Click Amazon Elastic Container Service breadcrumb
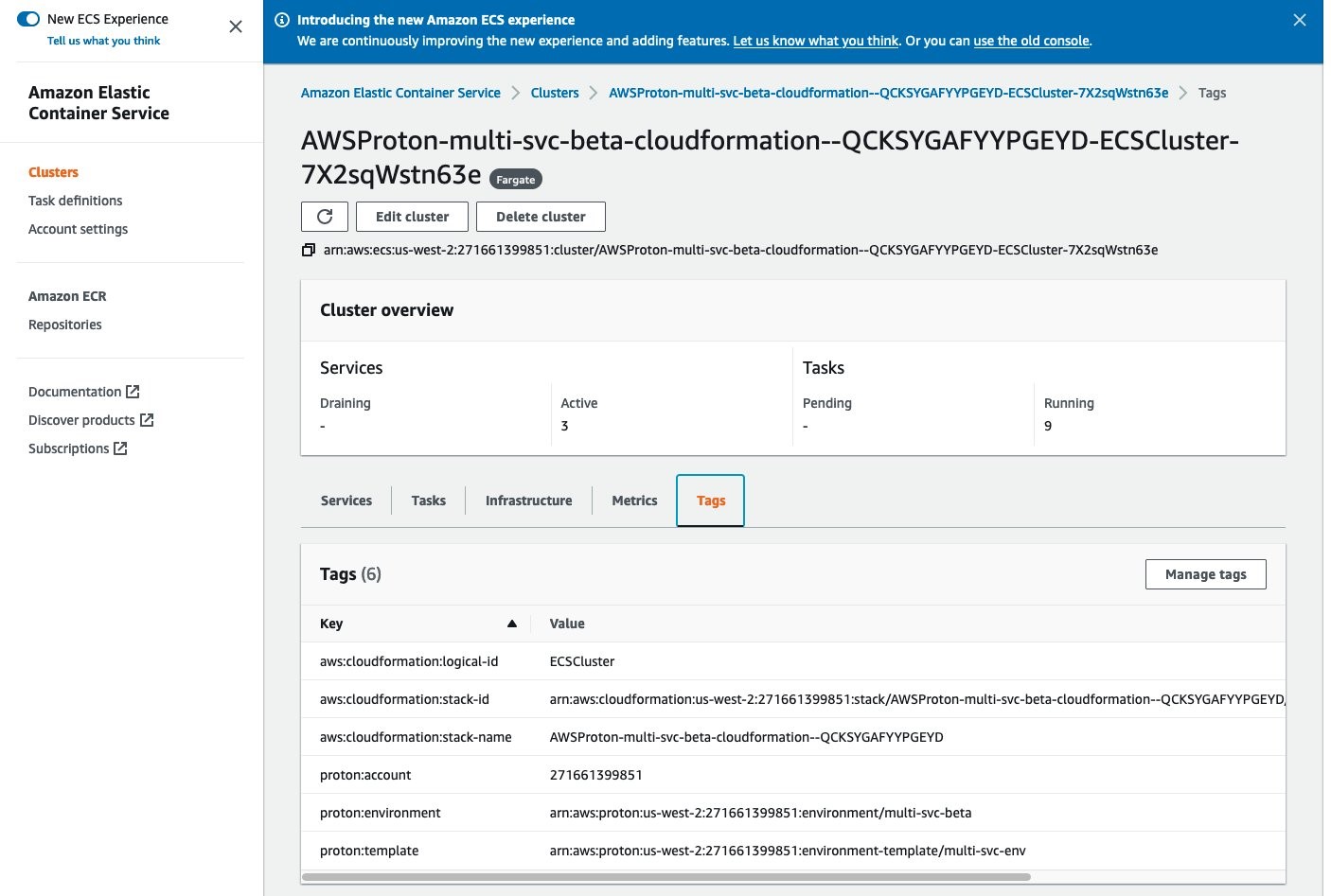This screenshot has height=896, width=1331. click(x=400, y=93)
